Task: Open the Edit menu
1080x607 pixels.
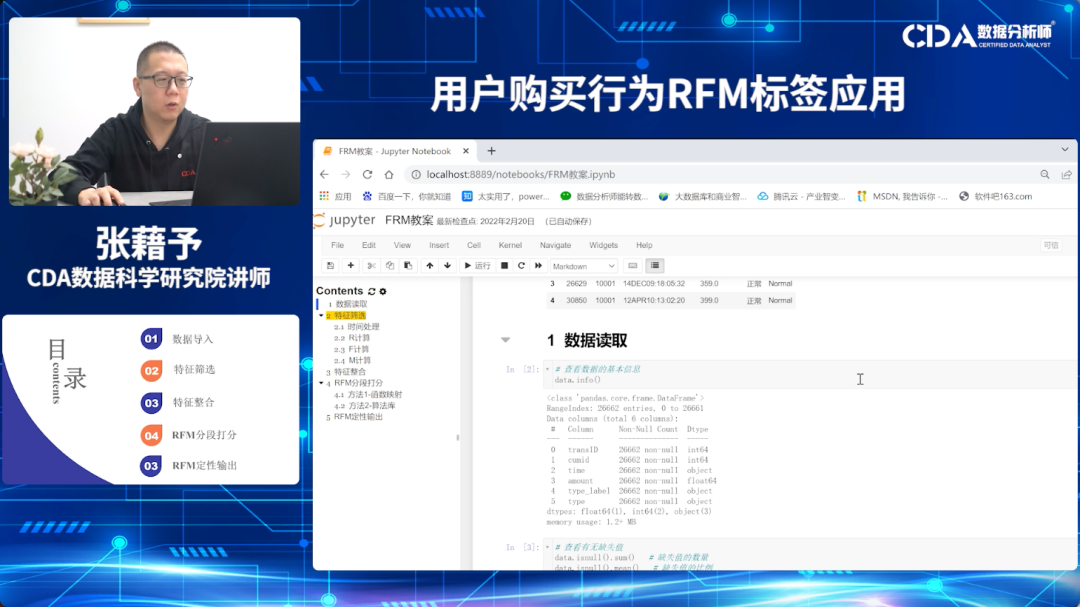Action: pyautogui.click(x=369, y=245)
